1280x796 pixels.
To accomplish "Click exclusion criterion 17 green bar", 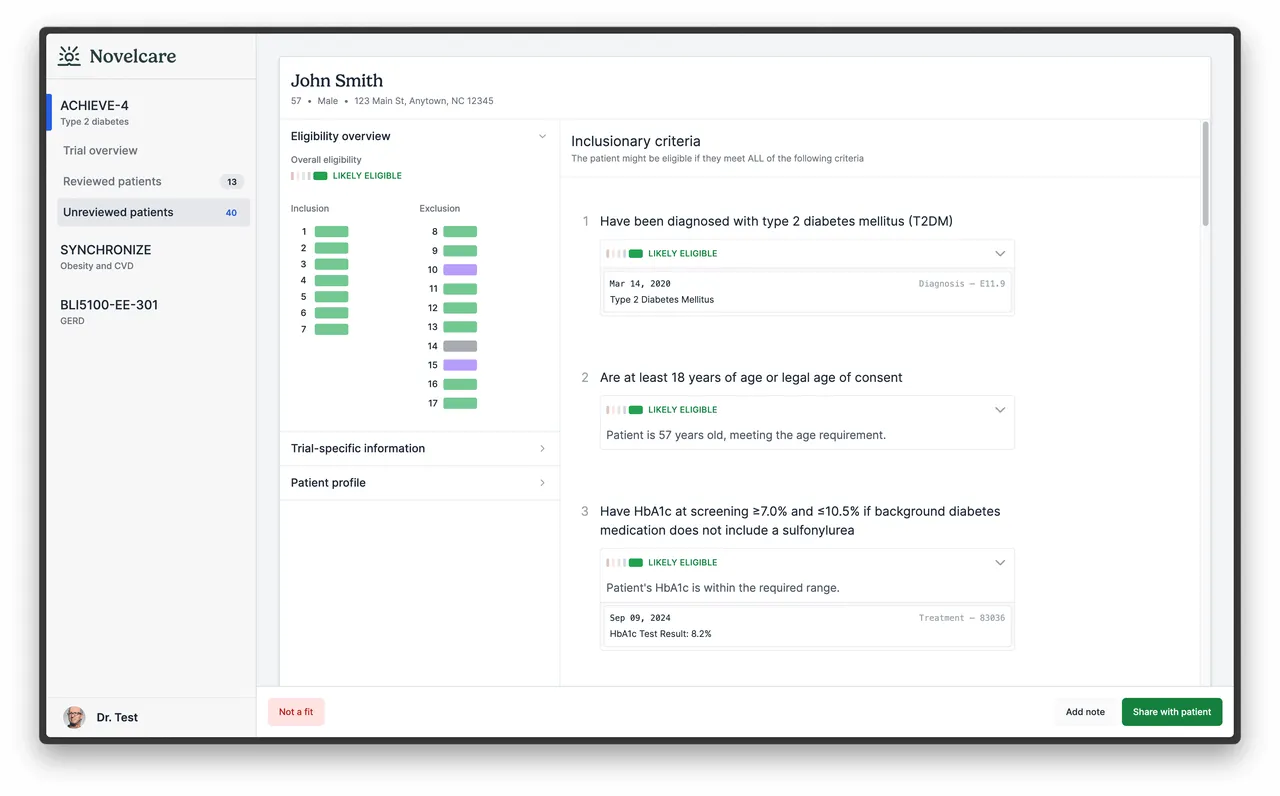I will pyautogui.click(x=460, y=403).
